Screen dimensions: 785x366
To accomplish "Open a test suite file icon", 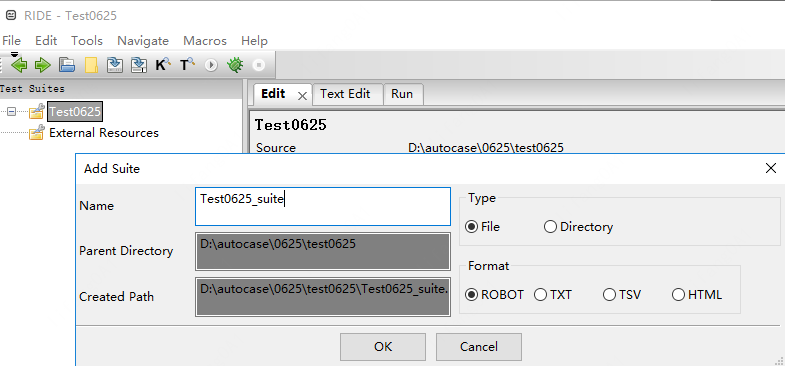I will click(67, 65).
